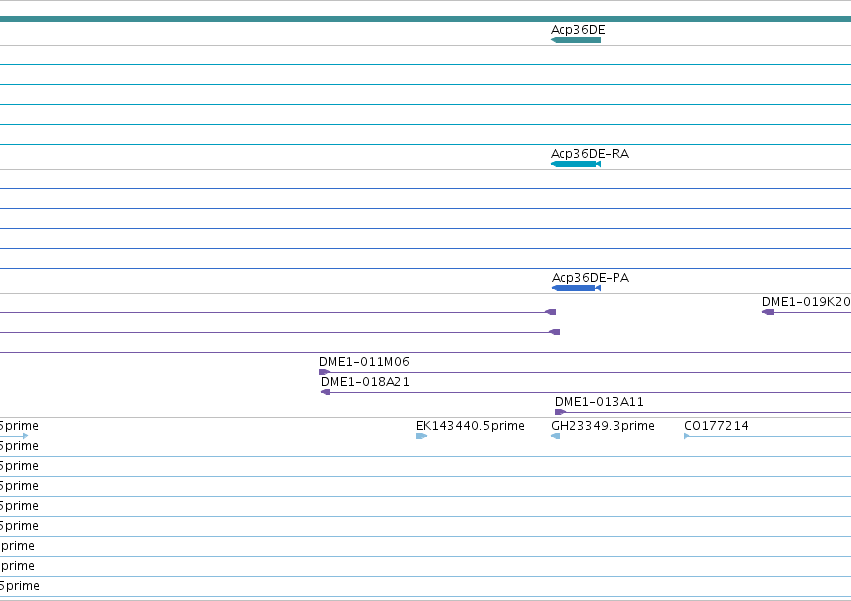The height and width of the screenshot is (601, 851).
Task: Select the small arrowhead under CO177214
Action: (687, 436)
